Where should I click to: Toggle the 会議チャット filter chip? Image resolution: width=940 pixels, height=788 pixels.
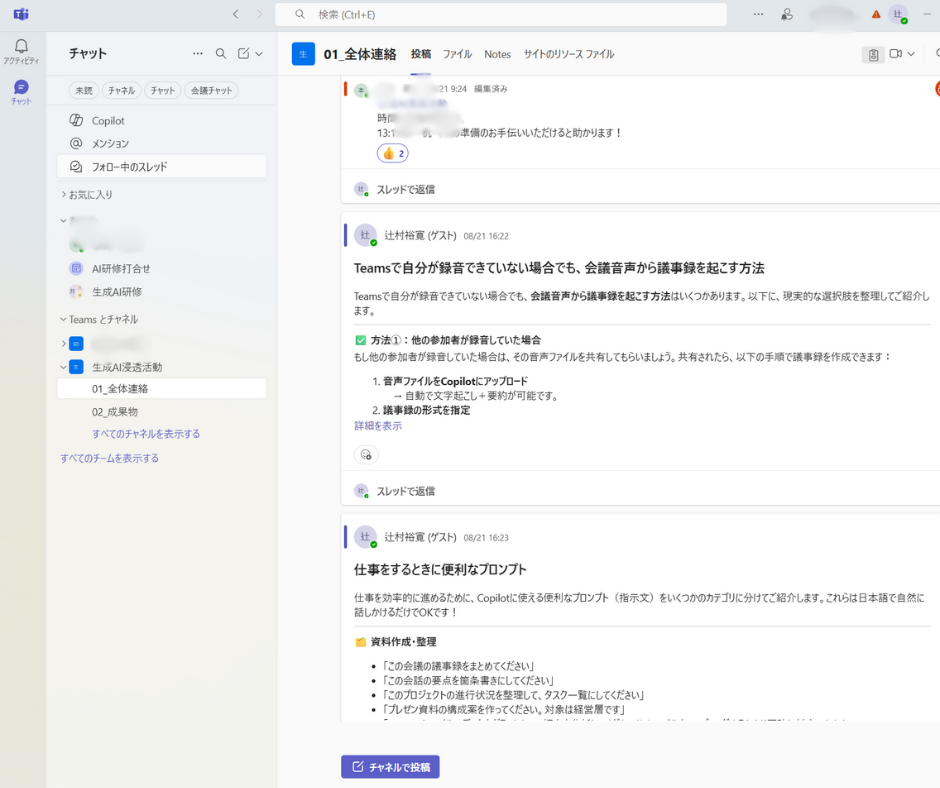[x=212, y=91]
